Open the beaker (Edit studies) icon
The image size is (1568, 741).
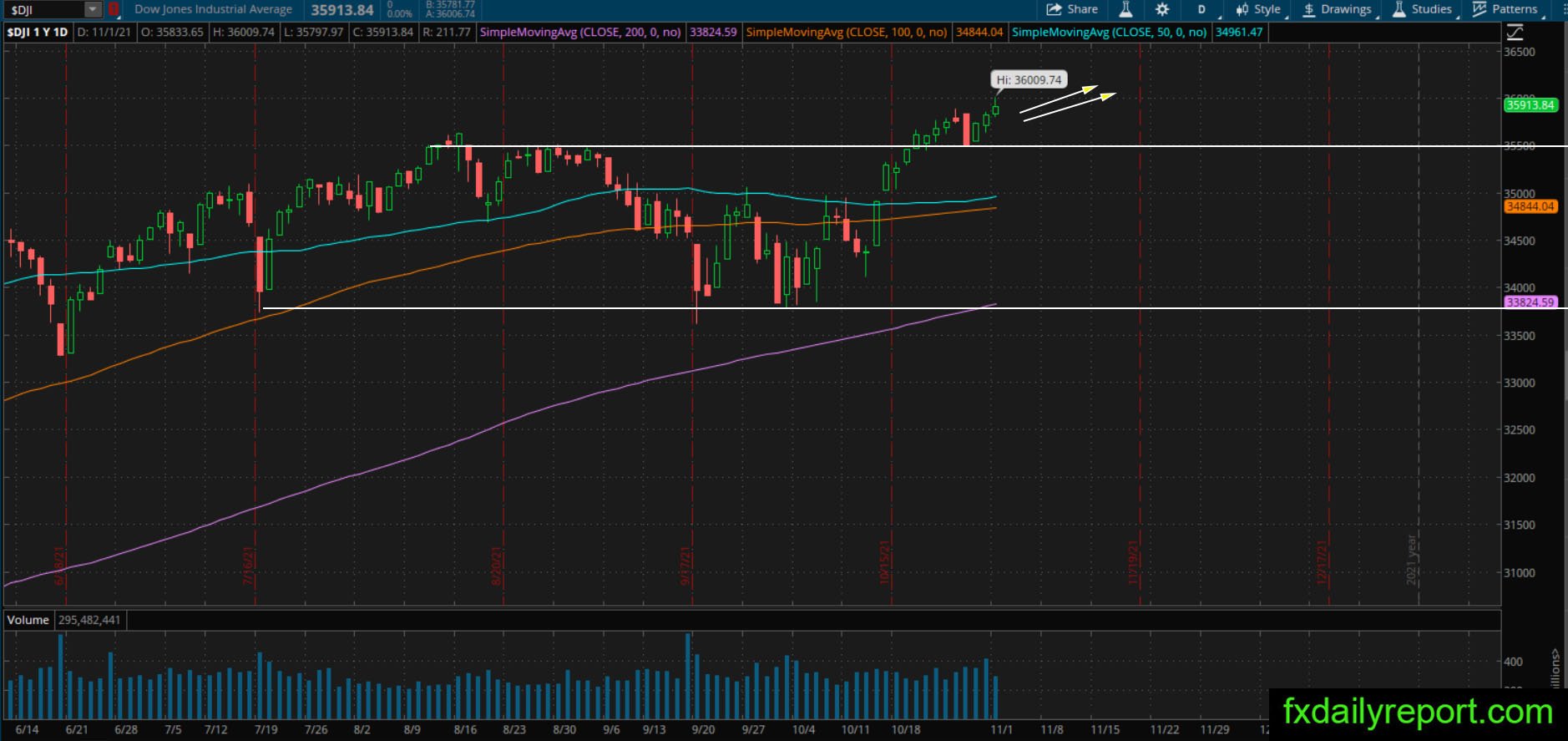1125,9
